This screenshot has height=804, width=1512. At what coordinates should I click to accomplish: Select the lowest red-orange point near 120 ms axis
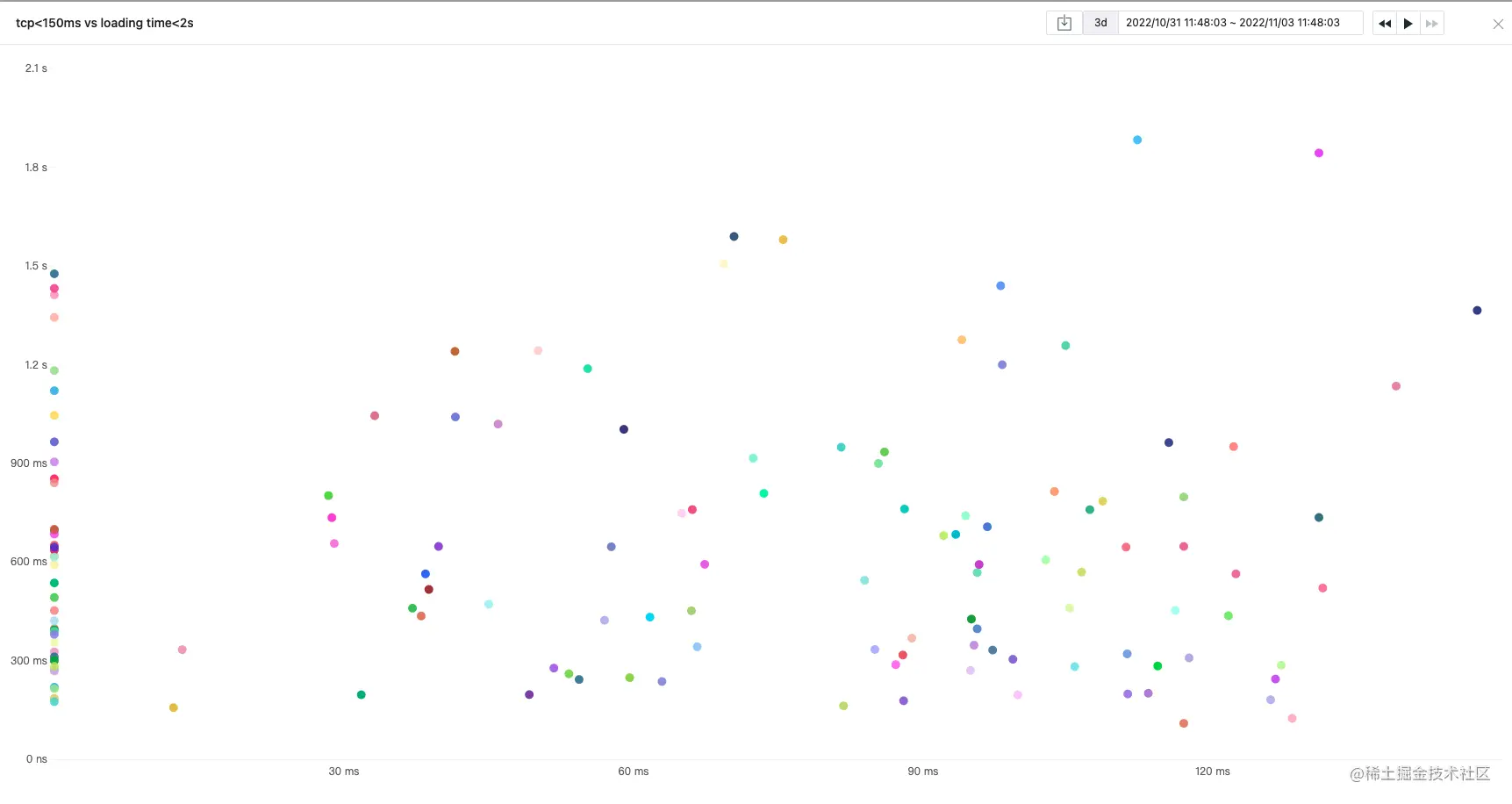click(1184, 723)
